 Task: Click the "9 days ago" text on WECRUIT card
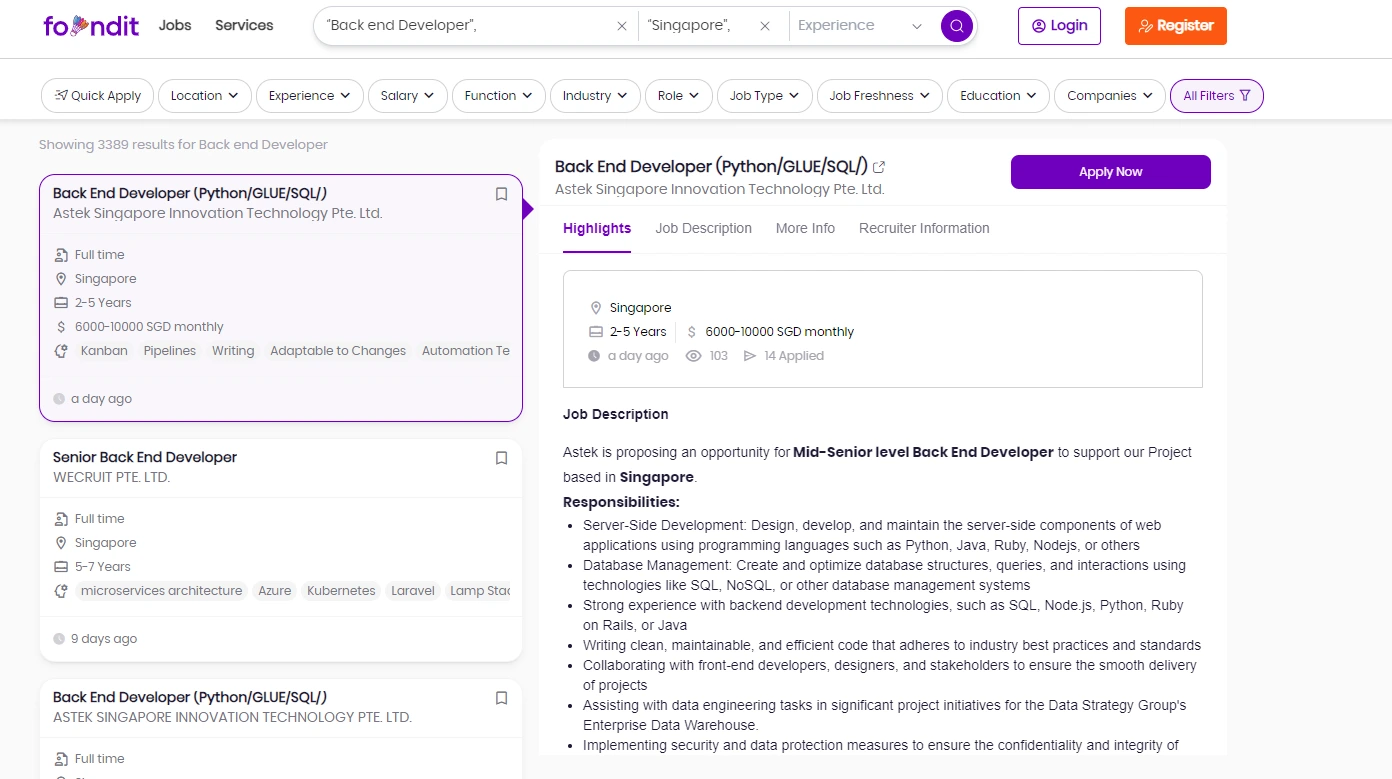[104, 639]
